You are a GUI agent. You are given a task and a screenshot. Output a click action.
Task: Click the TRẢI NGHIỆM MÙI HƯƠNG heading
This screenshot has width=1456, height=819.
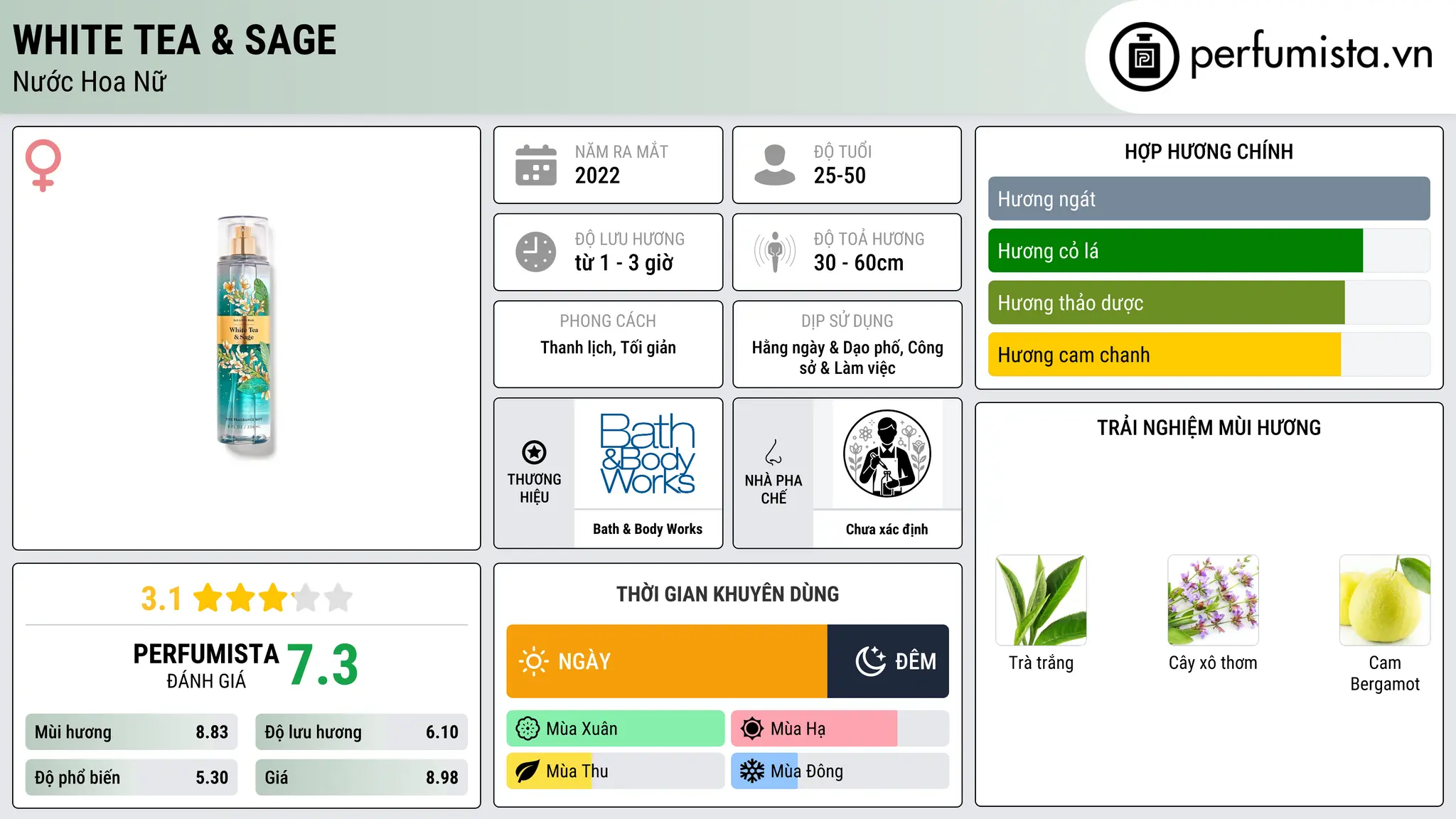(1209, 427)
